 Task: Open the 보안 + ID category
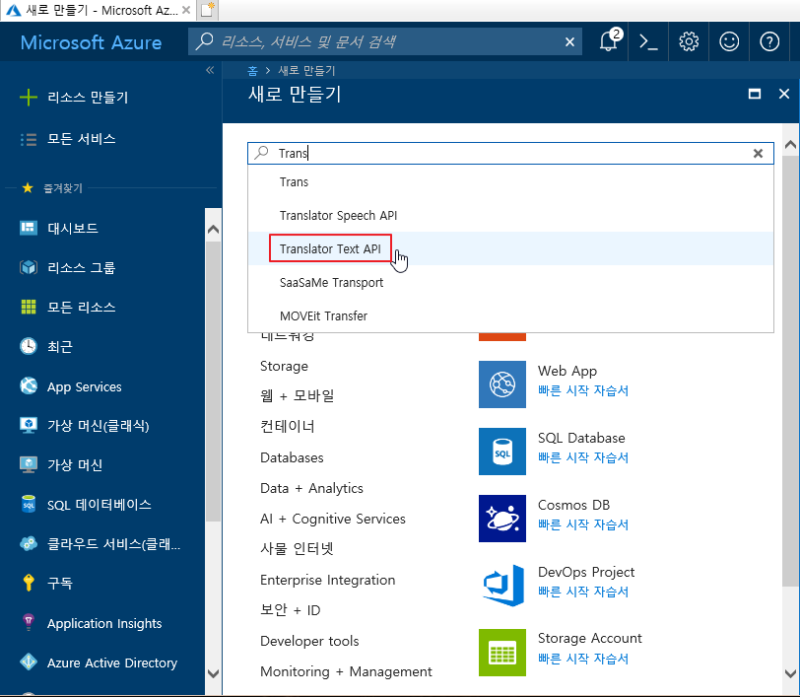pyautogui.click(x=290, y=610)
